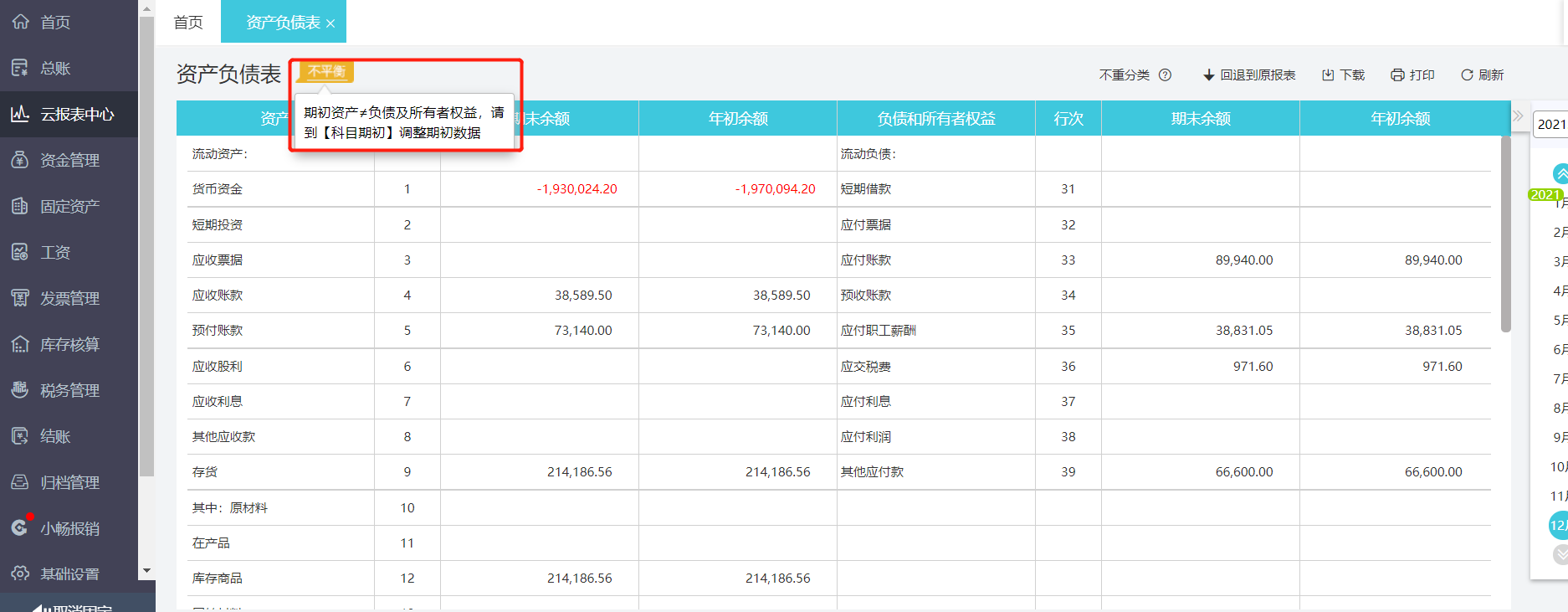Open 库存核算 in the sidebar

pos(69,344)
